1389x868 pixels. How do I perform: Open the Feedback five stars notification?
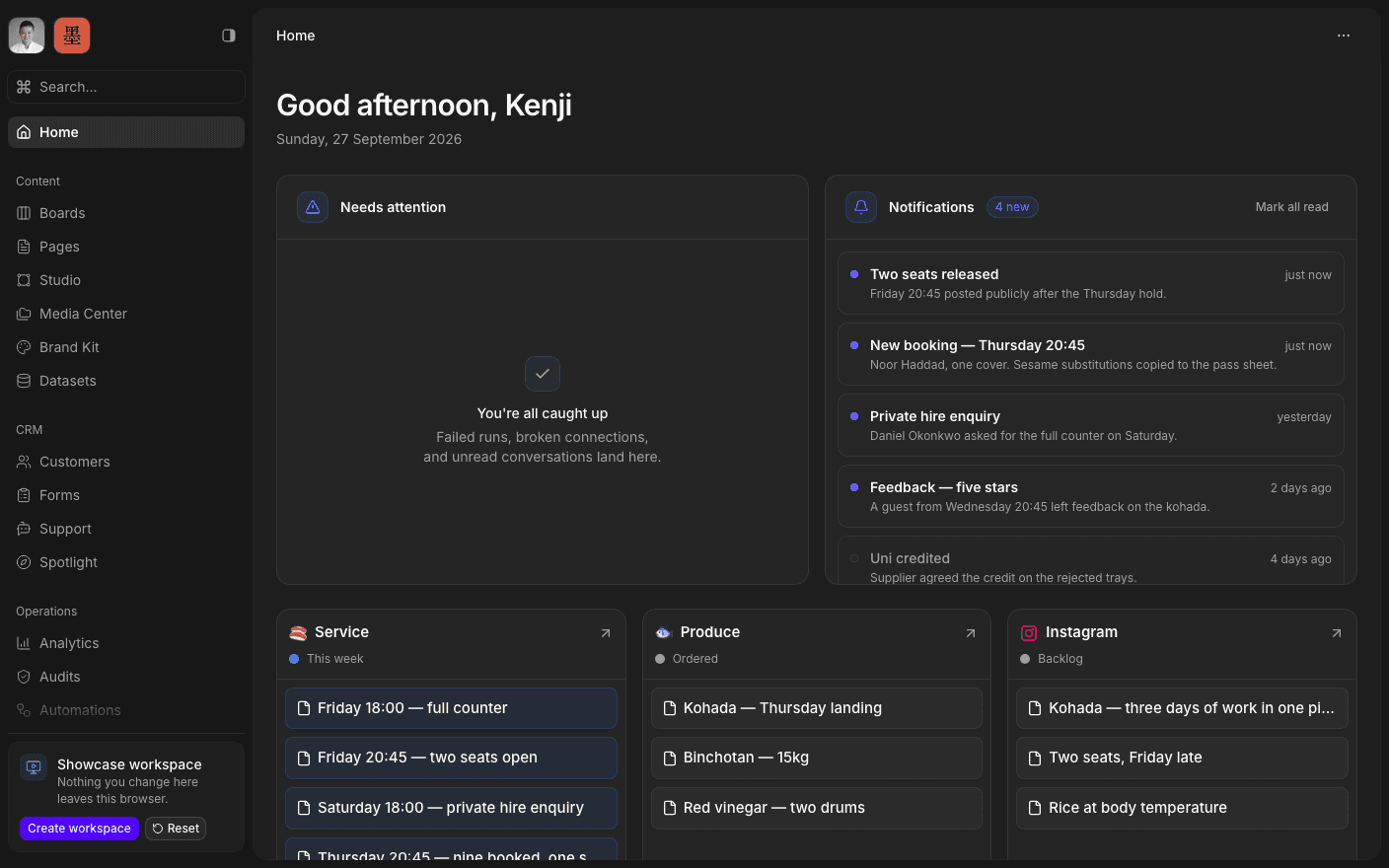tap(1091, 496)
